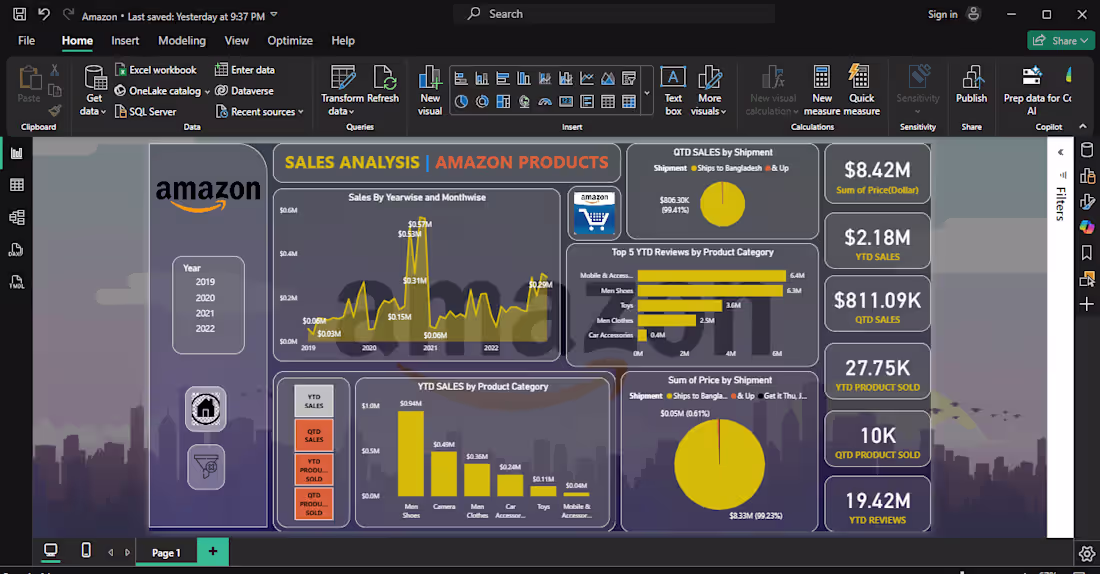Insert a New visual

point(429,91)
